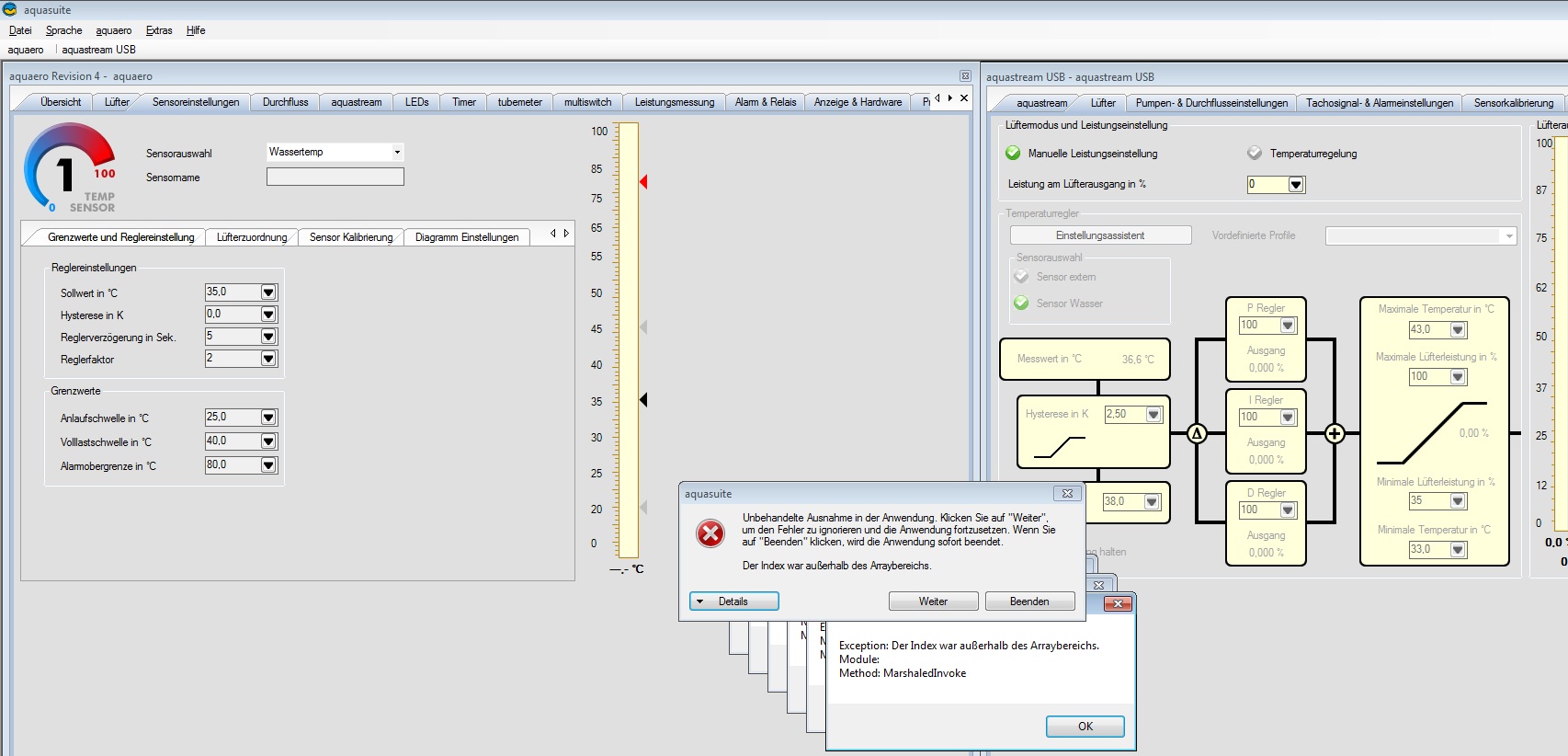Click the Sensorname text field
The width and height of the screenshot is (1568, 756).
pos(335,178)
